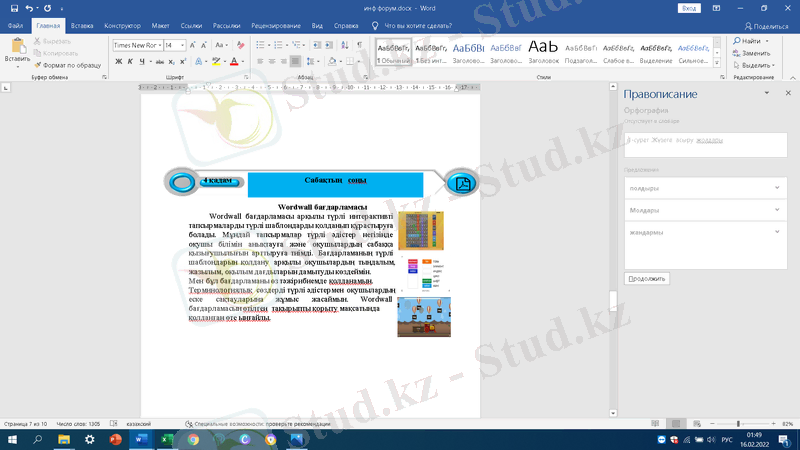800x450 pixels.
Task: Increase font size with grow font icon
Action: pyautogui.click(x=193, y=45)
